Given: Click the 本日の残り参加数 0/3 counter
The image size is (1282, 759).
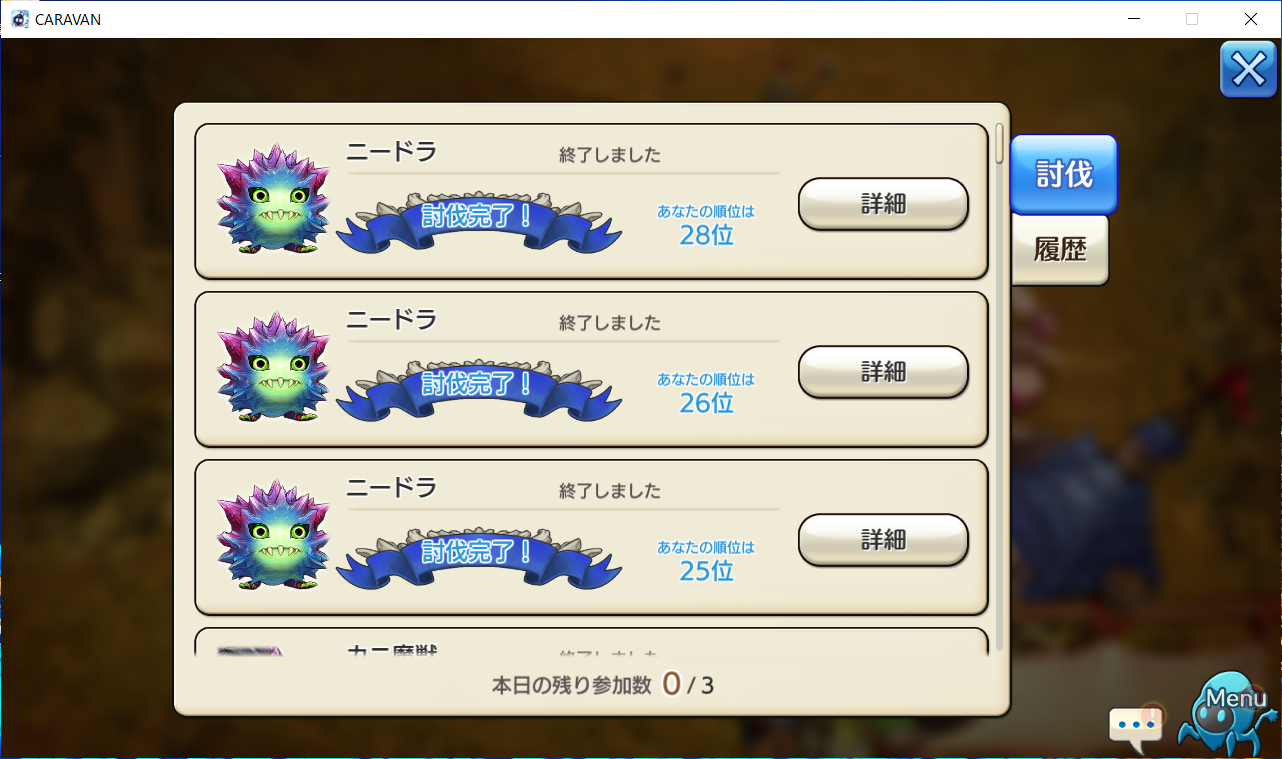Looking at the screenshot, I should [602, 685].
